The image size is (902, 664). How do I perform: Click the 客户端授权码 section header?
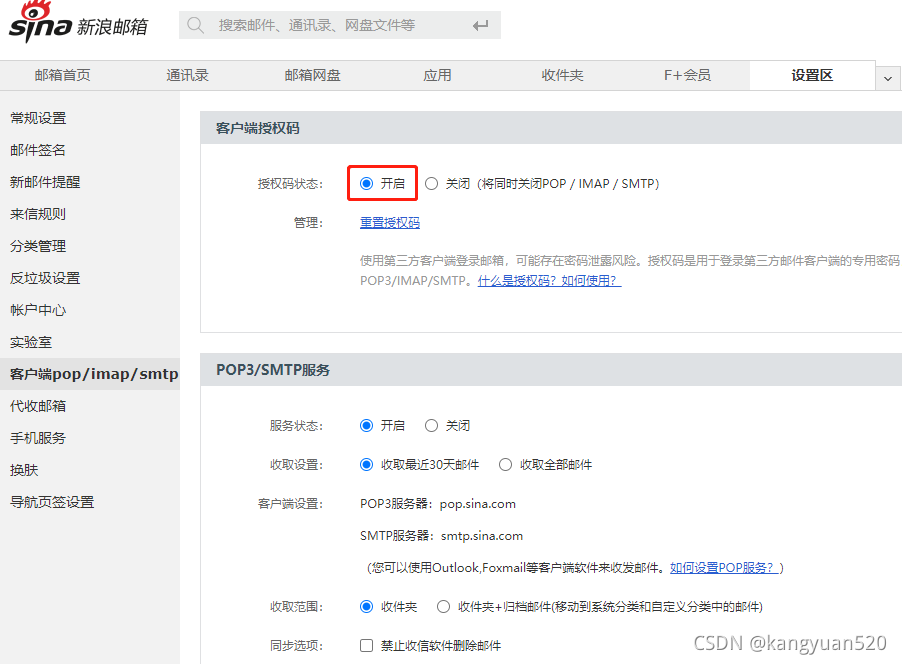tap(258, 128)
